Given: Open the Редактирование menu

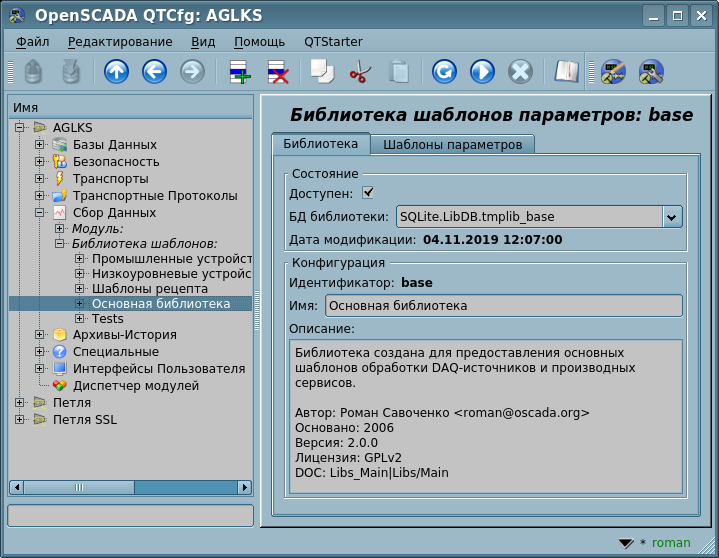Looking at the screenshot, I should [x=120, y=42].
